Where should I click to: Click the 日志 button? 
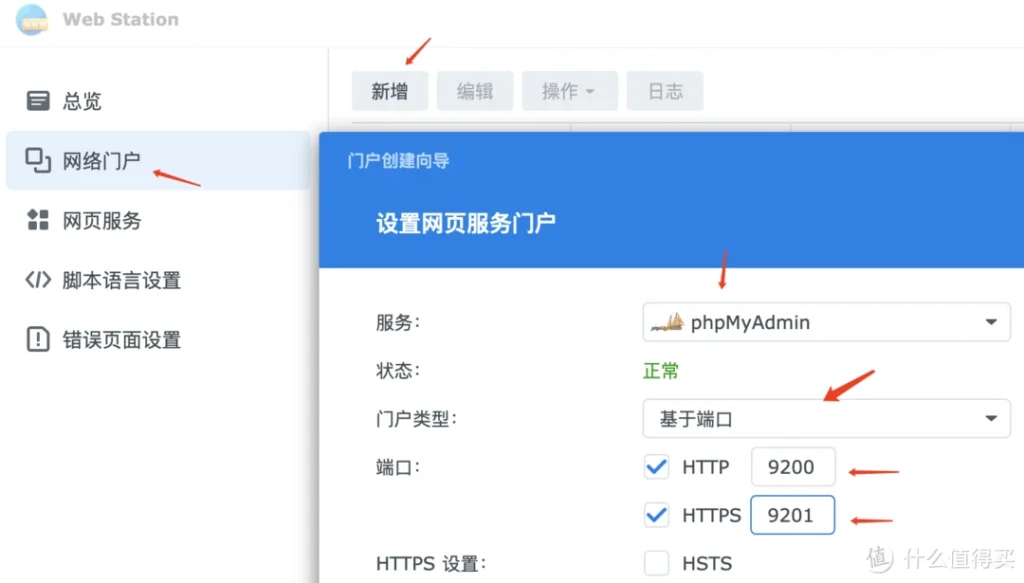coord(665,91)
